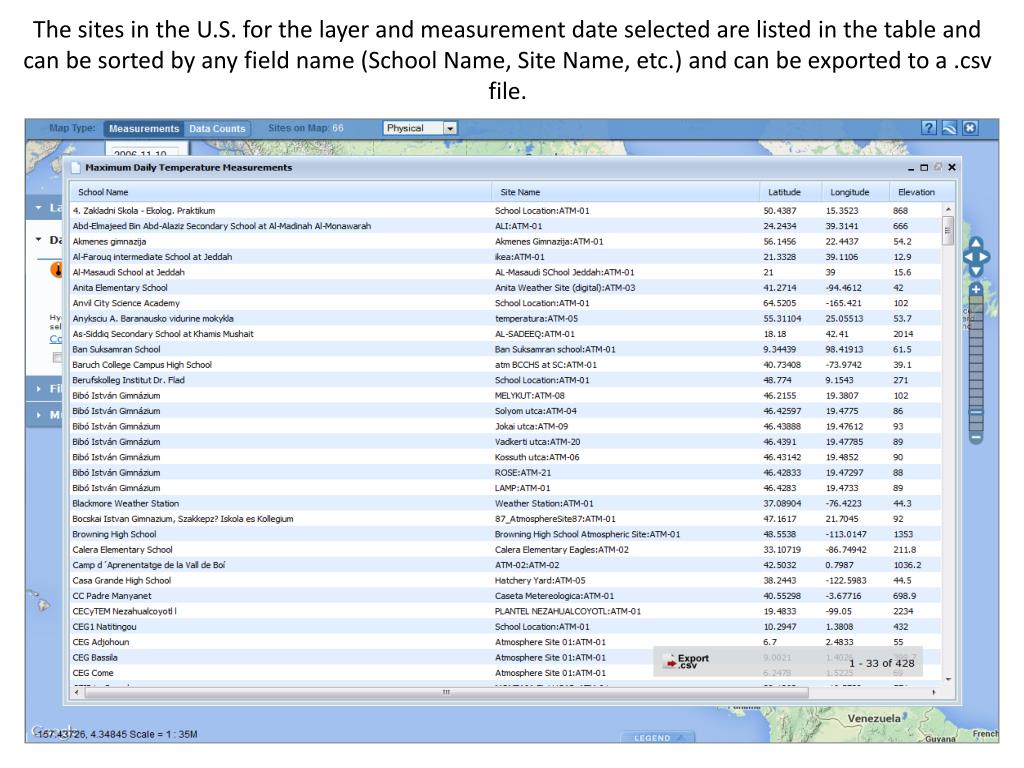Click the horizontal scrollbar thumb under the table
Screen dimensions: 1024x768
coord(446,692)
